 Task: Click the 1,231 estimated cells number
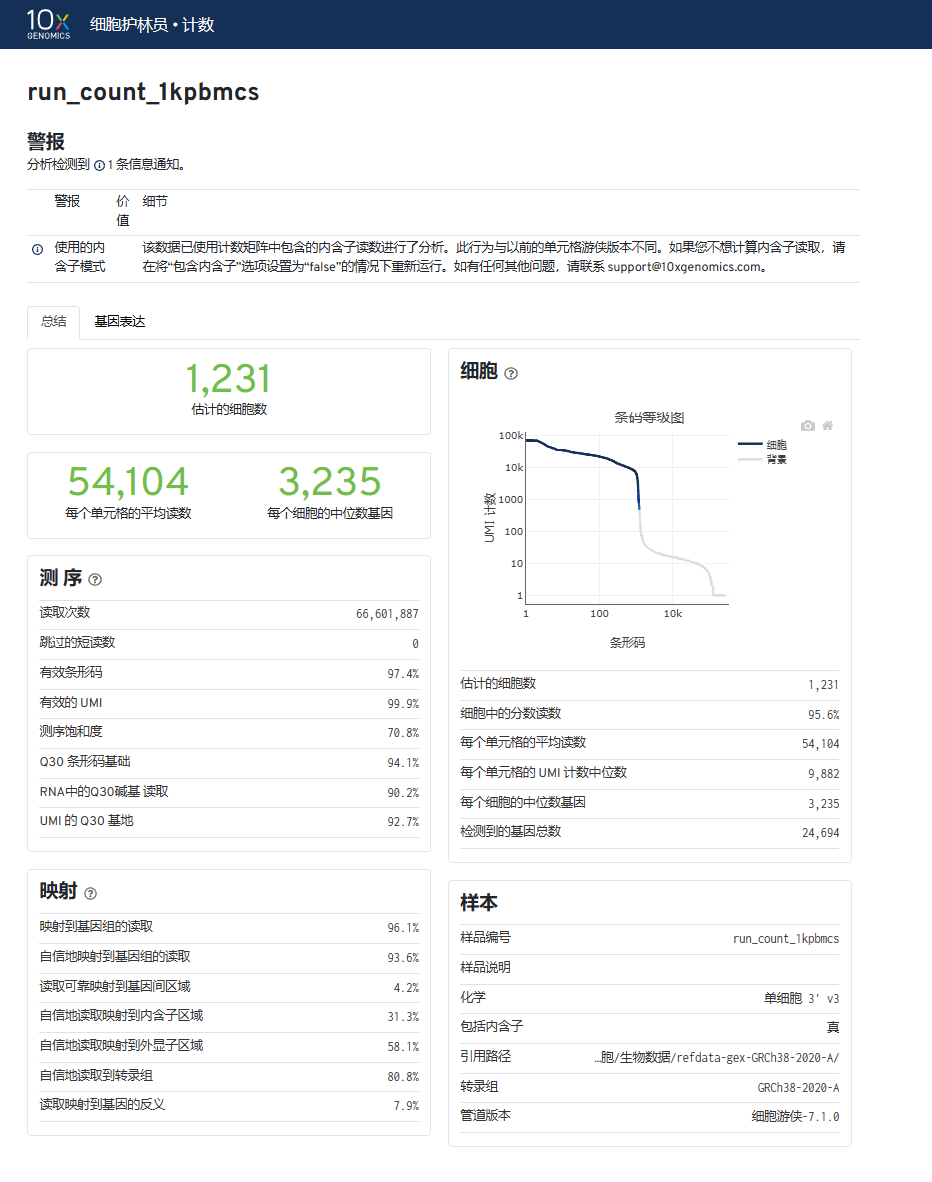[228, 380]
